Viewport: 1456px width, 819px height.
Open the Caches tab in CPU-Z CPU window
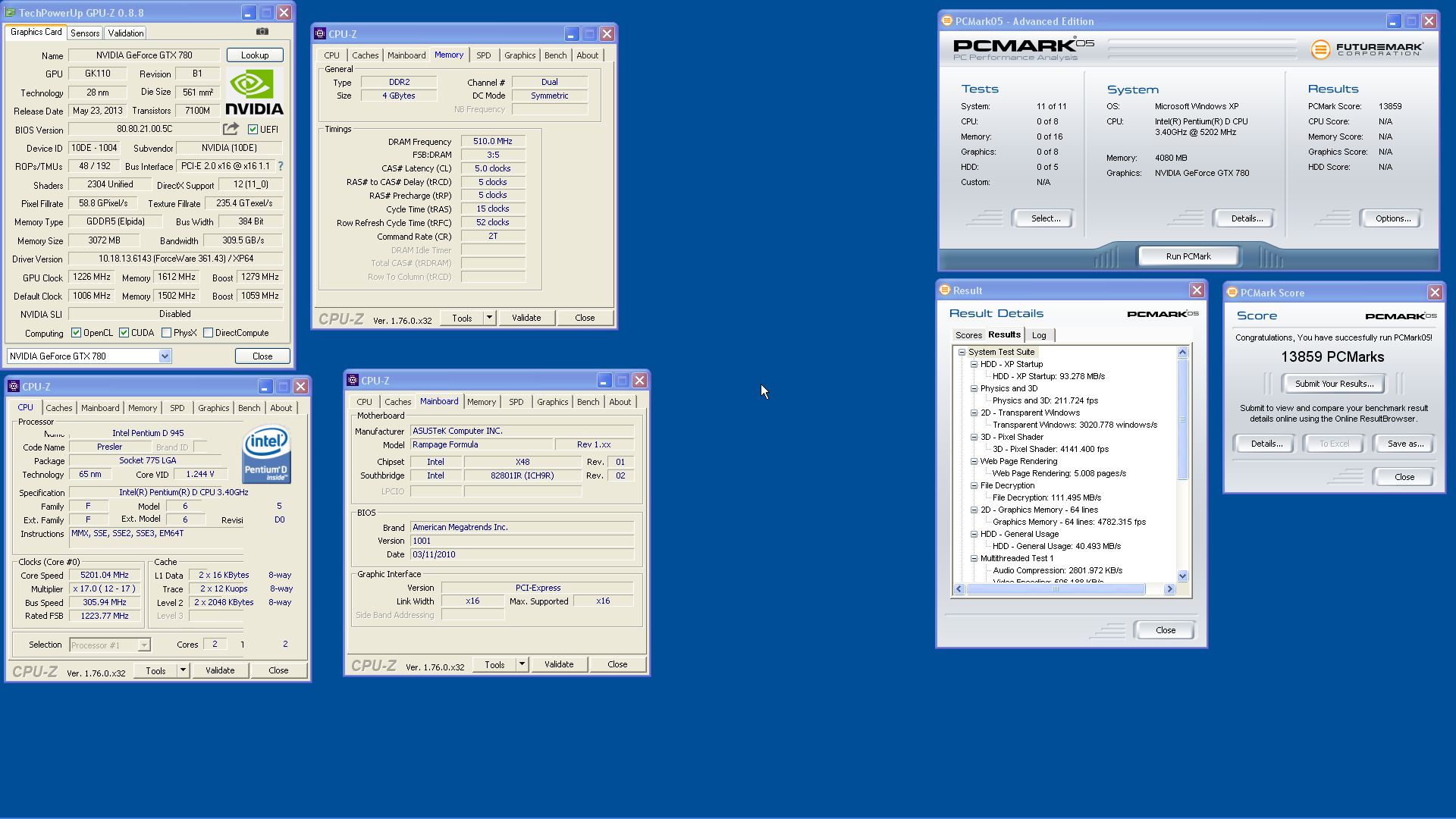(59, 408)
